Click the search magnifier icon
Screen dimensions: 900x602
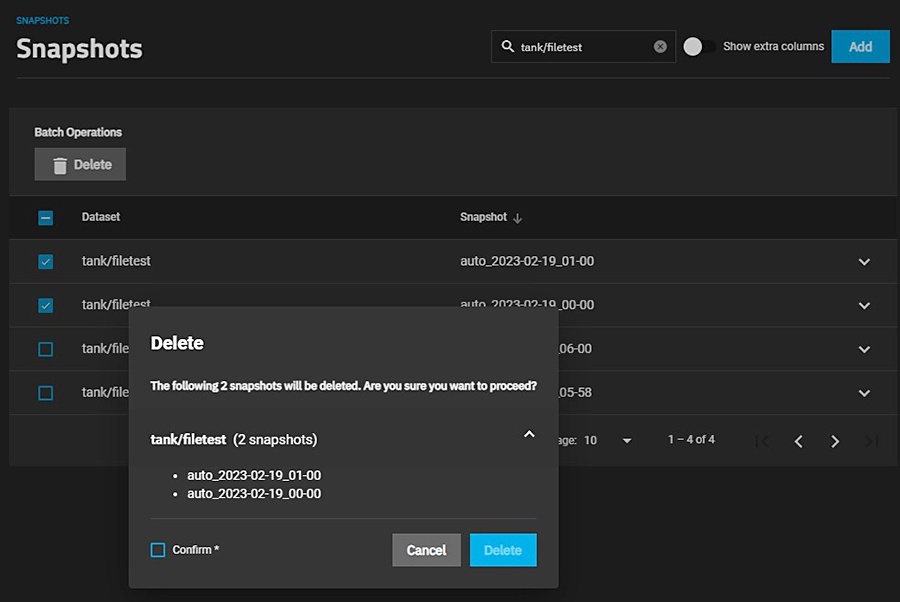click(507, 47)
